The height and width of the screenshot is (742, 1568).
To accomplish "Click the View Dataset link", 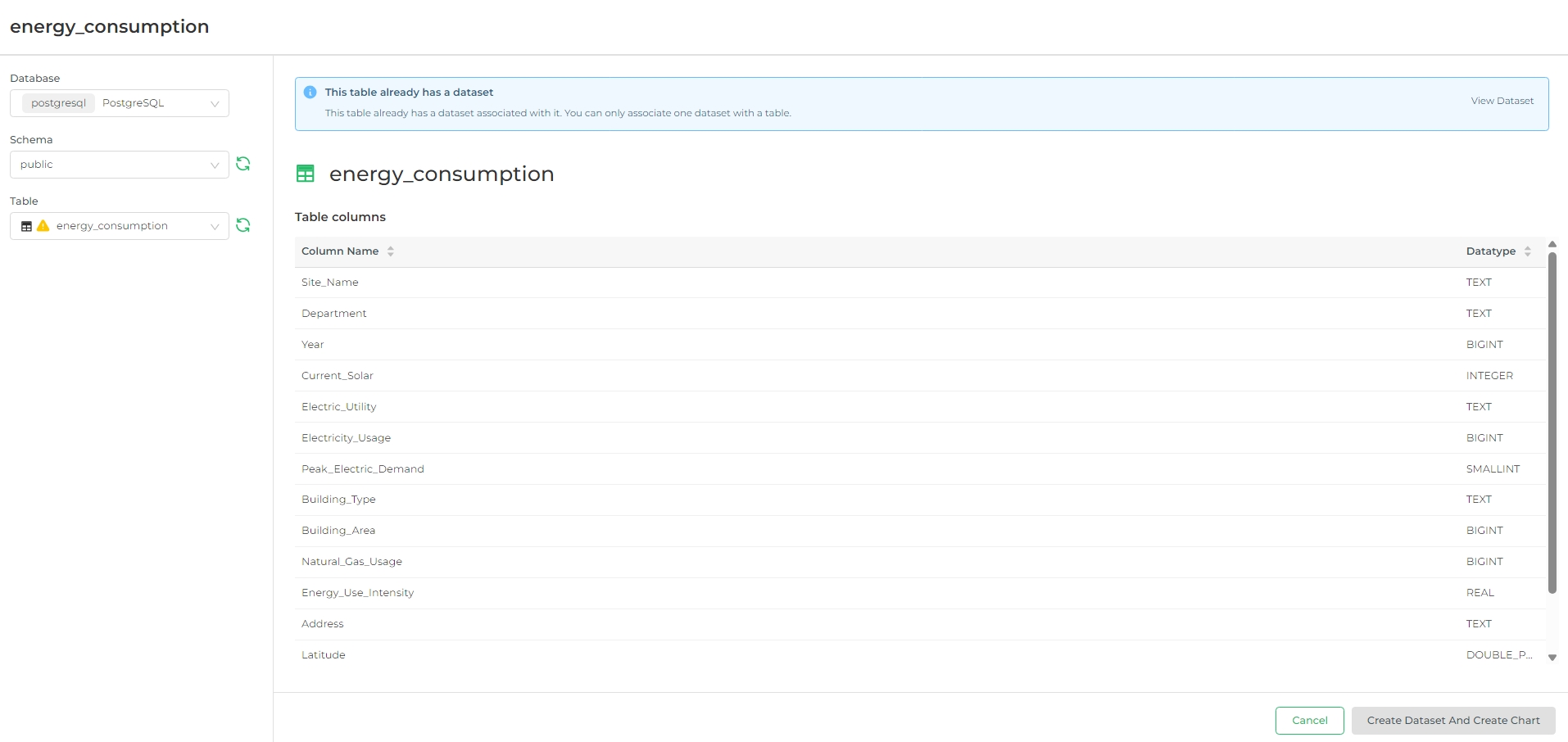I will (1502, 101).
